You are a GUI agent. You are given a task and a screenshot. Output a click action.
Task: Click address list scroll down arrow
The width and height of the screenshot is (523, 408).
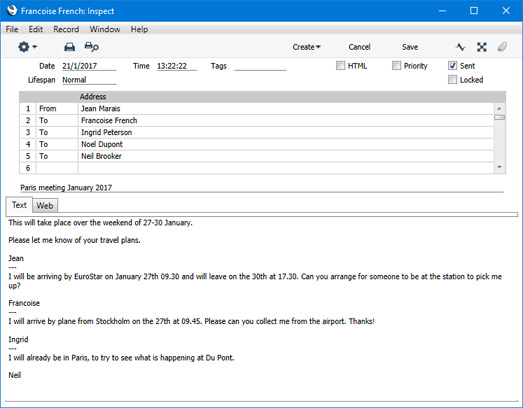[x=499, y=167]
